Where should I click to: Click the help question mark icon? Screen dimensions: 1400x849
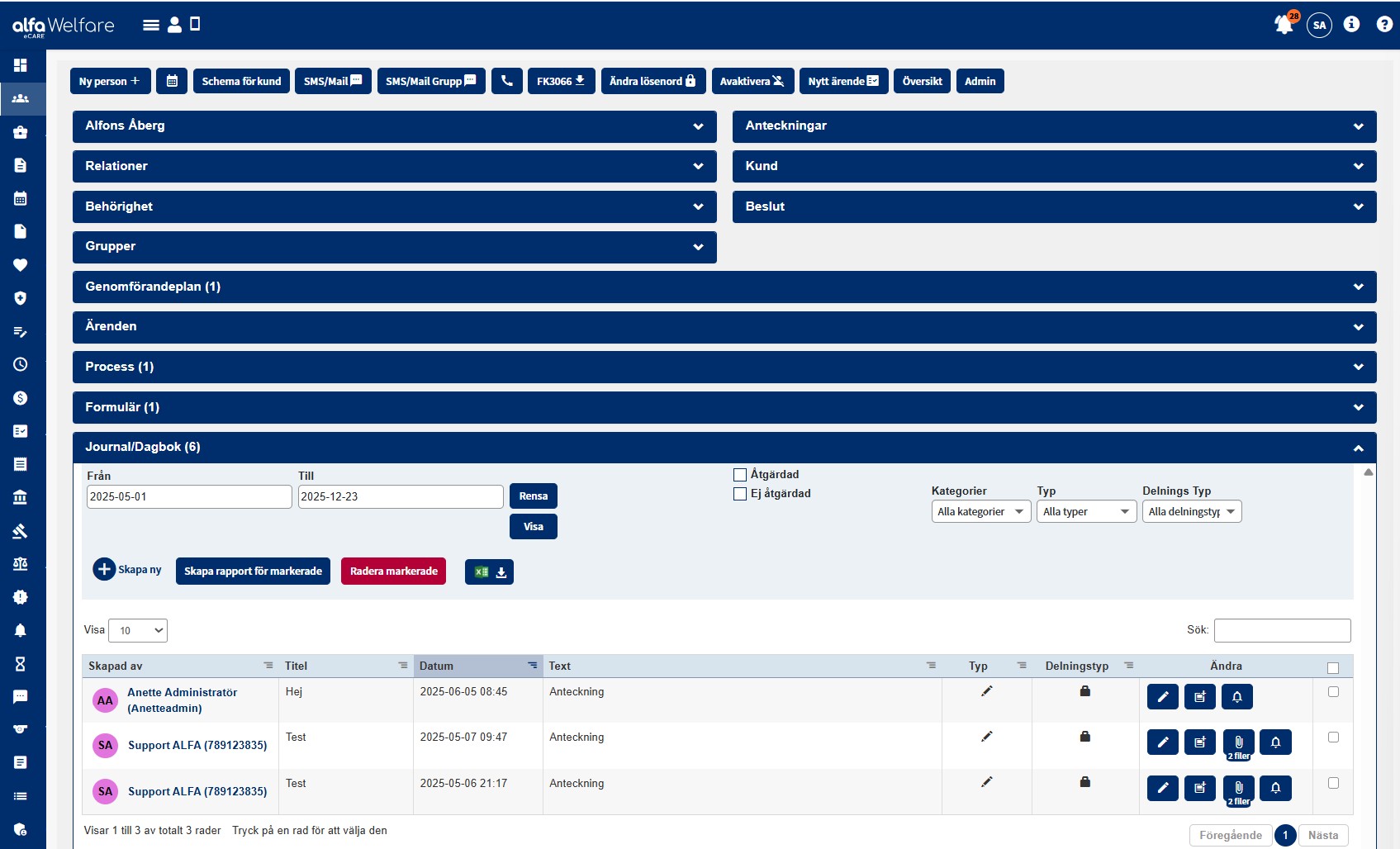coord(1384,25)
